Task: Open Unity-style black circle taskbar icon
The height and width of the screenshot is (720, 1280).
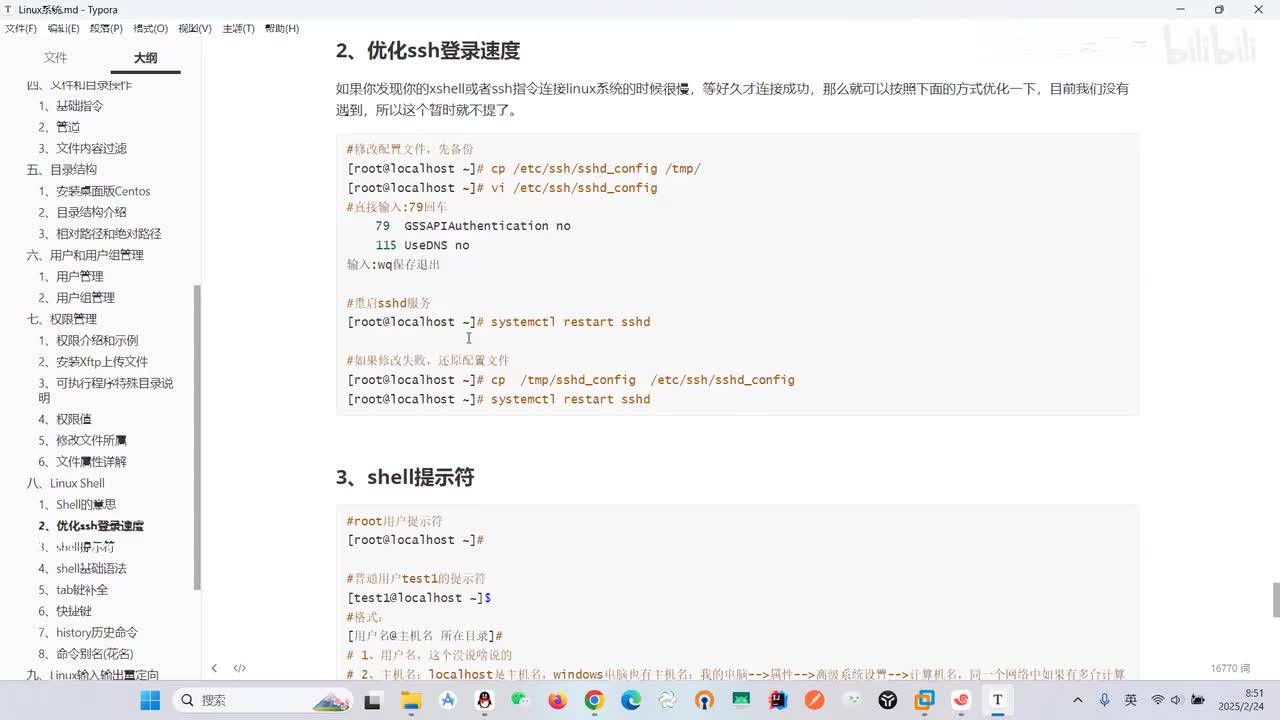Action: (887, 701)
